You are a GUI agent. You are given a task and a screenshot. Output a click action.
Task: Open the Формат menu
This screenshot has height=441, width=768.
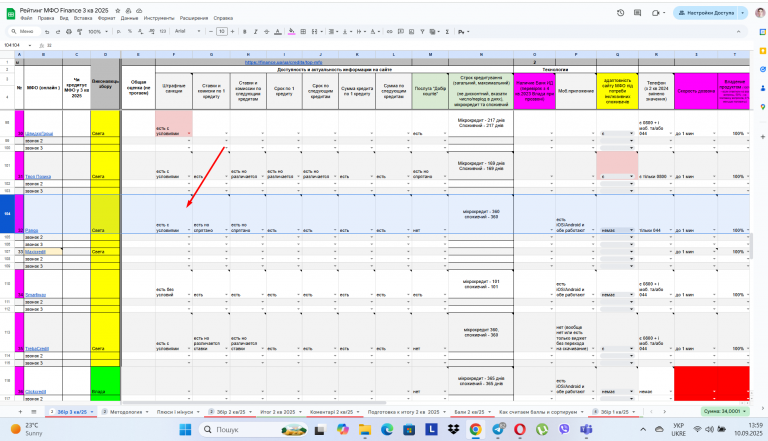(x=106, y=18)
